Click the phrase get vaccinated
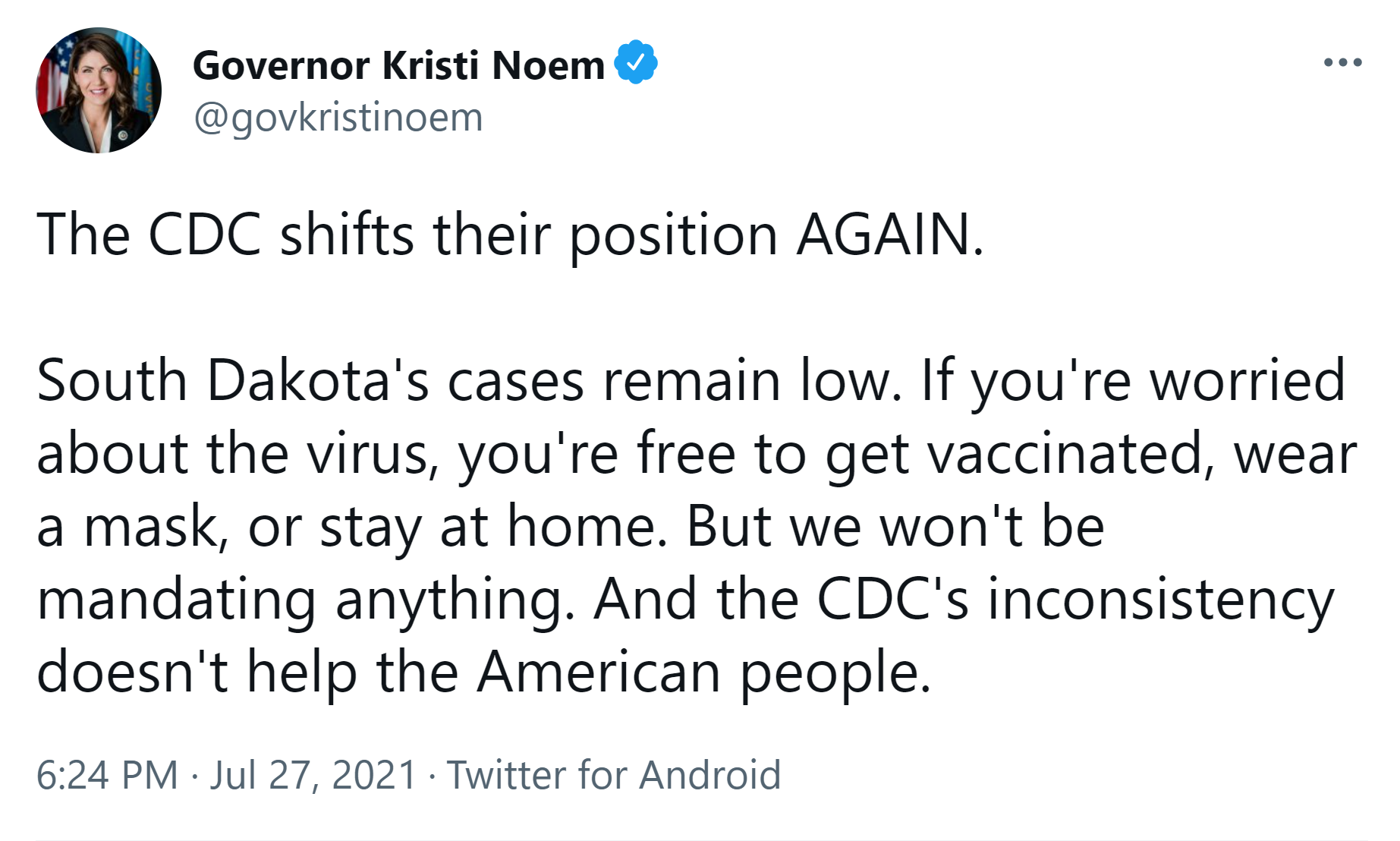Viewport: 1400px width, 841px height. (x=1015, y=454)
